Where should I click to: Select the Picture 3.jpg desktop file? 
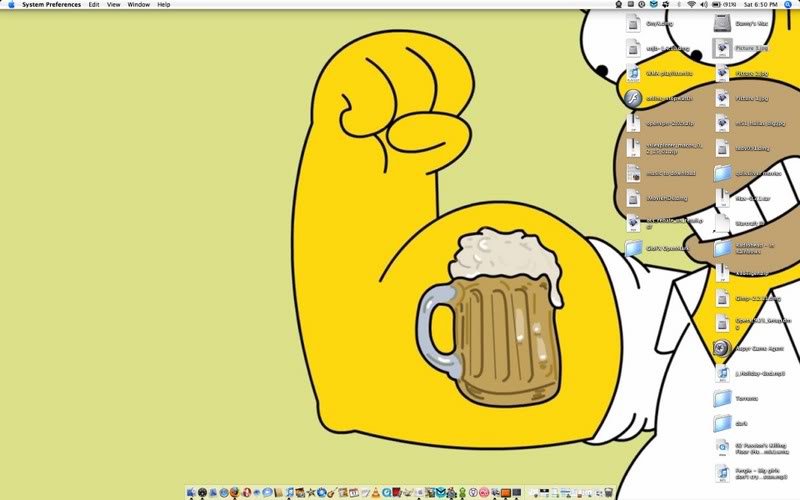(x=722, y=48)
